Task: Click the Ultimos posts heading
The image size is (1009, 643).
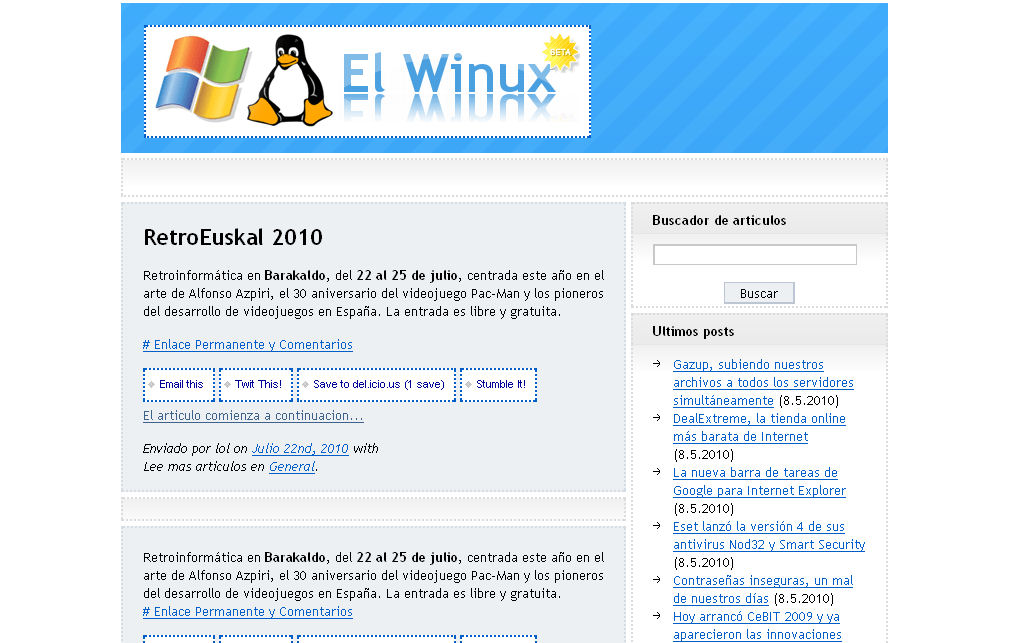Action: [x=693, y=332]
